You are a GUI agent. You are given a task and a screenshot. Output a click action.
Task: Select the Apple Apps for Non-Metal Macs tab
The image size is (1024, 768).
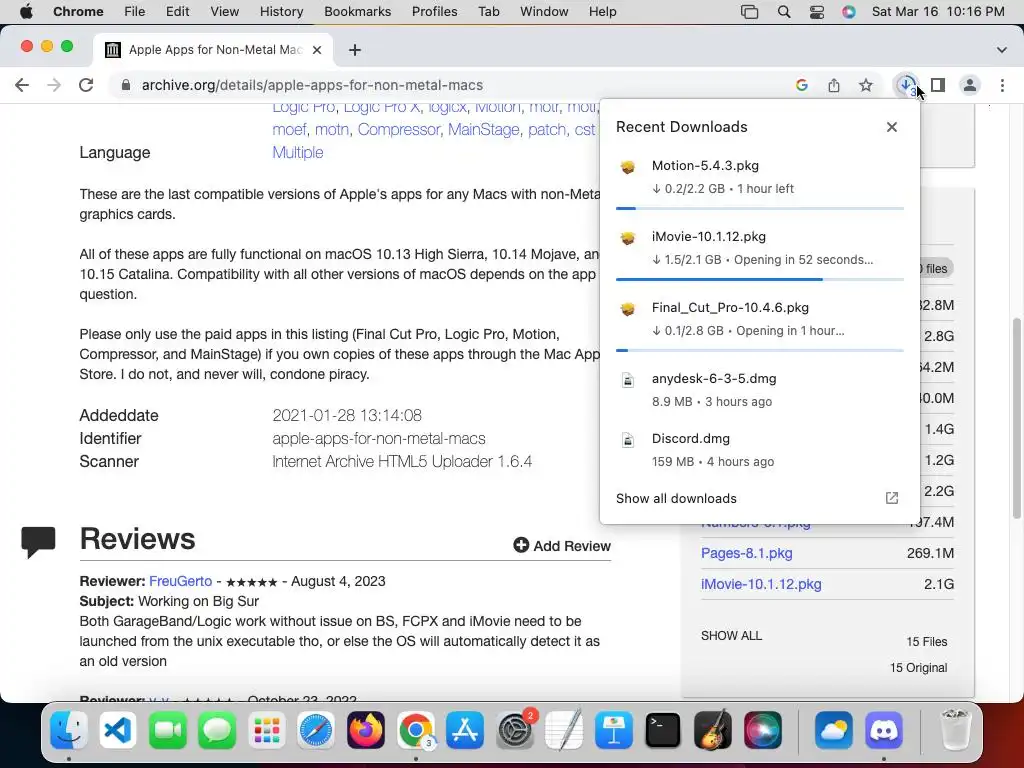pyautogui.click(x=214, y=50)
